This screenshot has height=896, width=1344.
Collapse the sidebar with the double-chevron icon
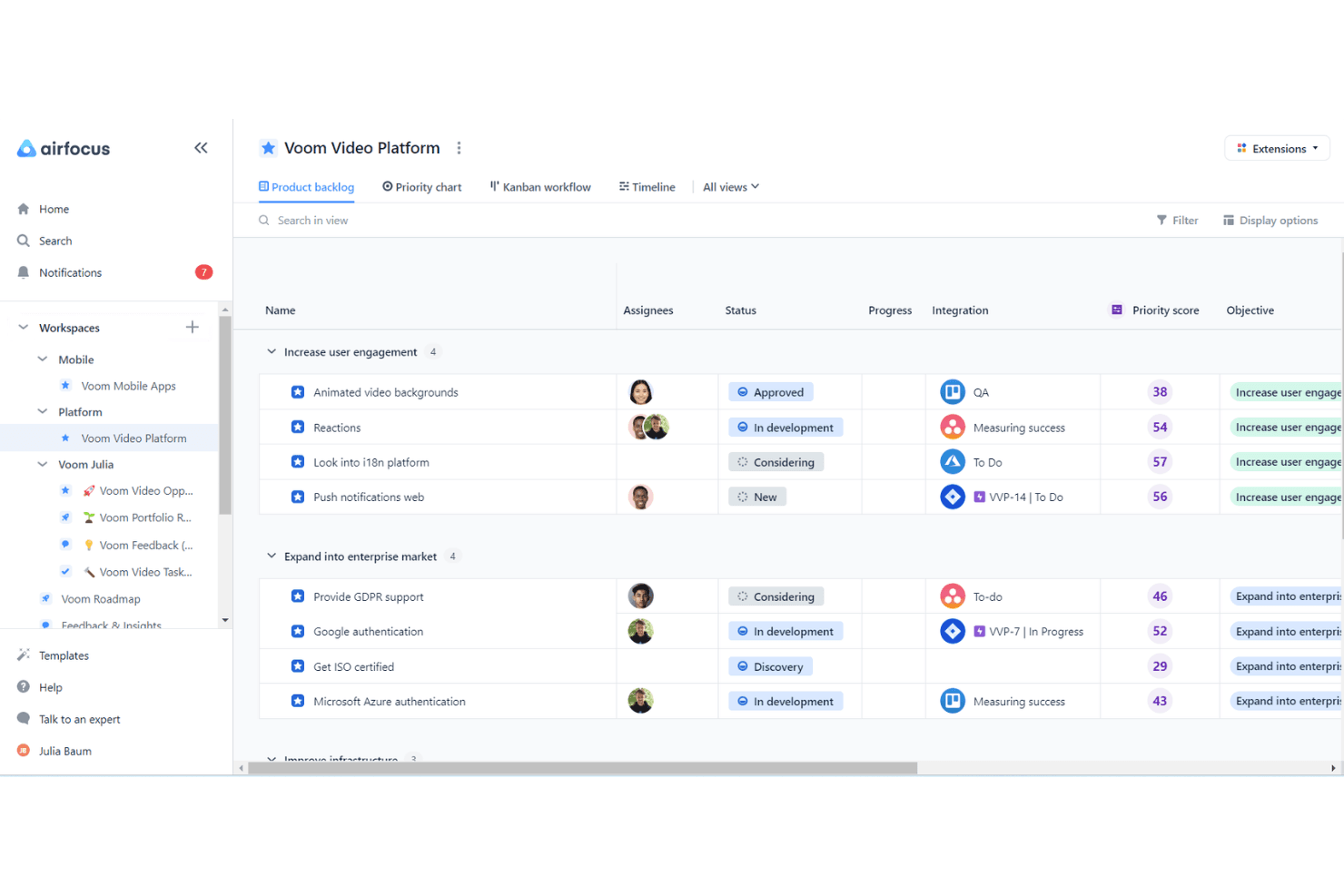(201, 148)
